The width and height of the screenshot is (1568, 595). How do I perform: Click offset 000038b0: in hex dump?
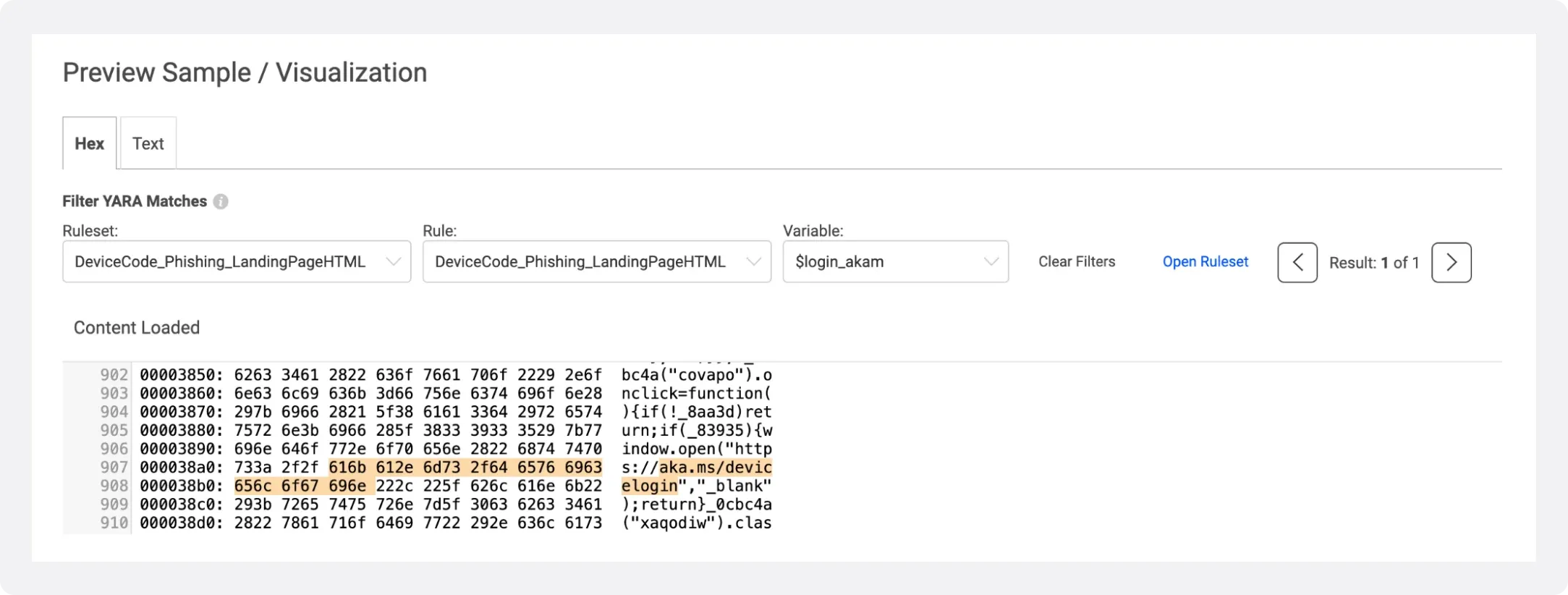182,486
